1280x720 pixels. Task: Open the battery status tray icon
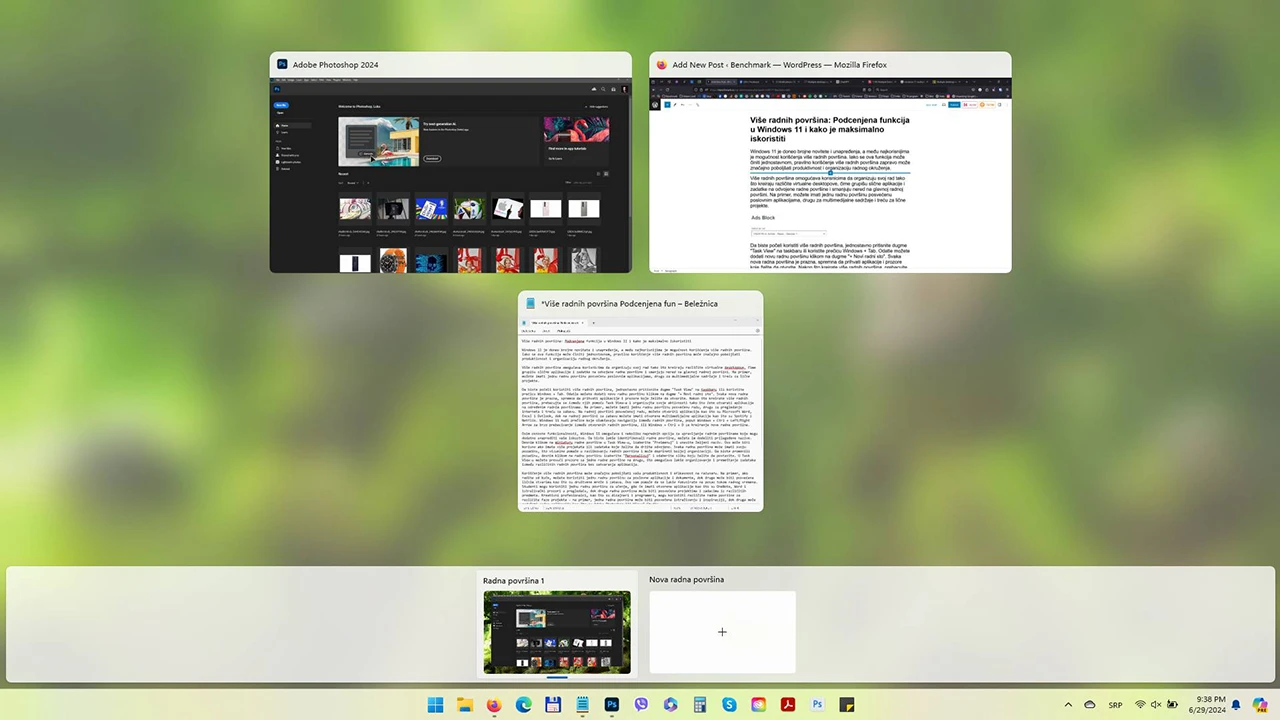[x=1171, y=705]
